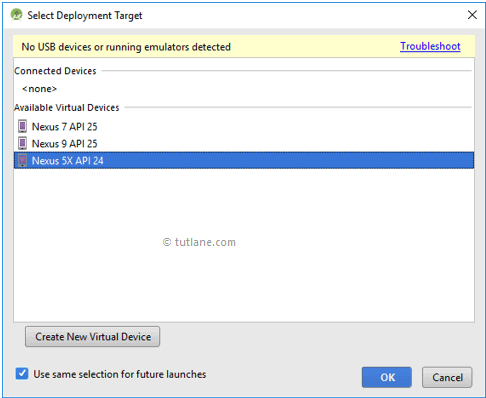
Task: Click the Available Virtual Devices header
Action: (66, 107)
